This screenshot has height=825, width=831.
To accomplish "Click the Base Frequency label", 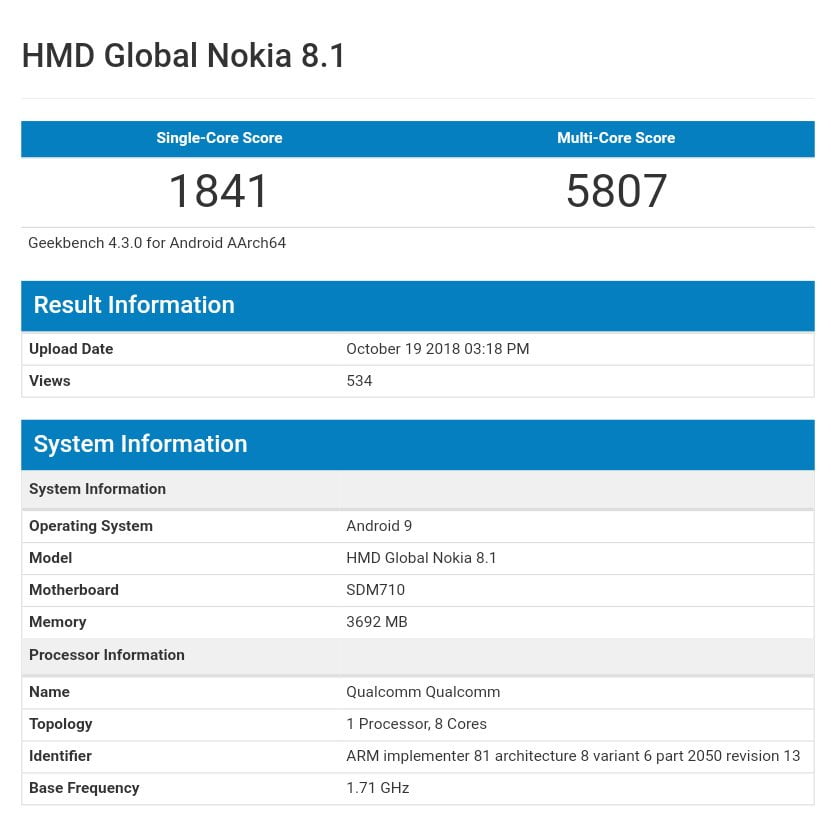I will pyautogui.click(x=84, y=788).
